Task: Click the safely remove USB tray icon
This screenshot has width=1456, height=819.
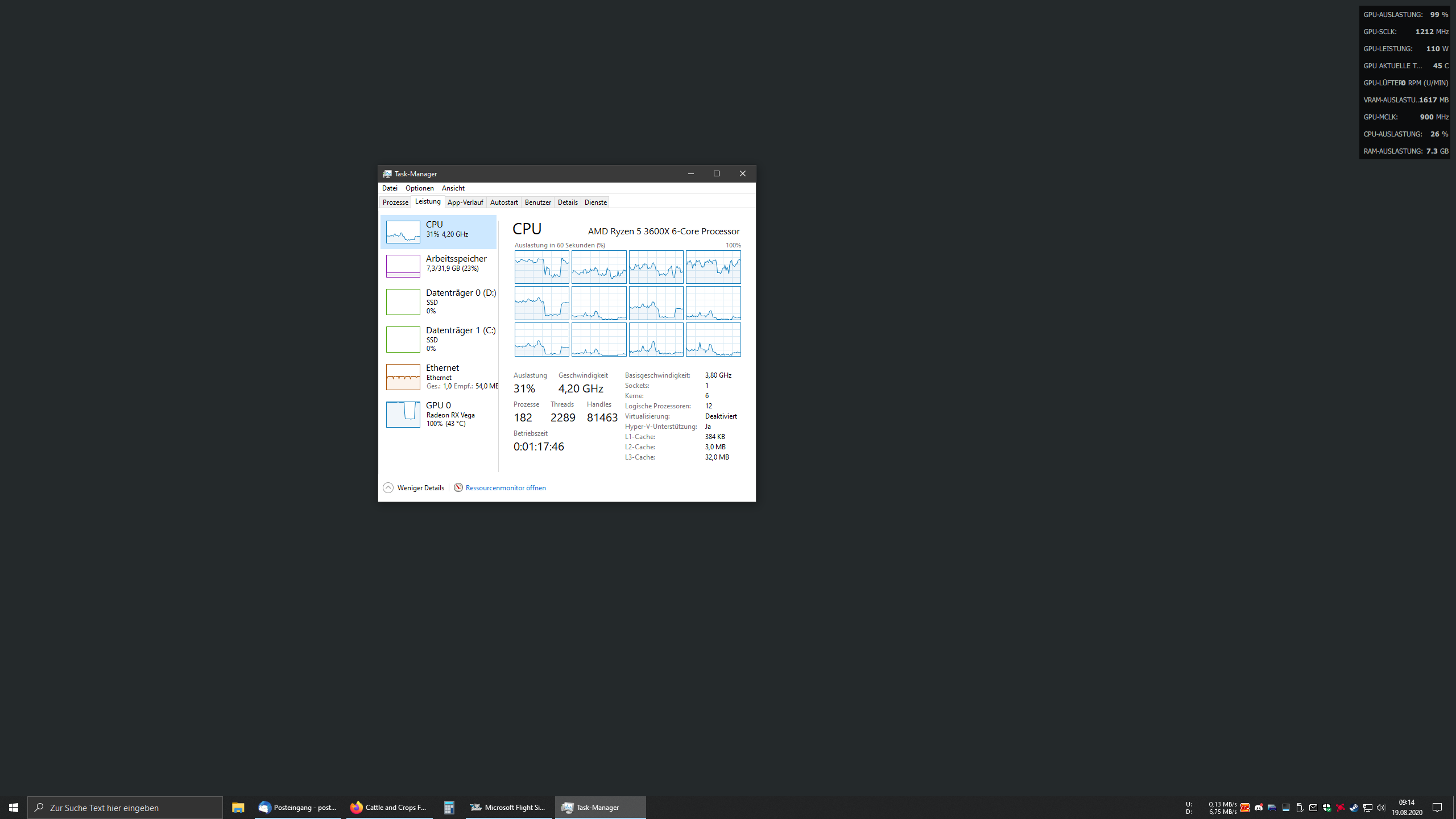Action: click(x=1300, y=808)
